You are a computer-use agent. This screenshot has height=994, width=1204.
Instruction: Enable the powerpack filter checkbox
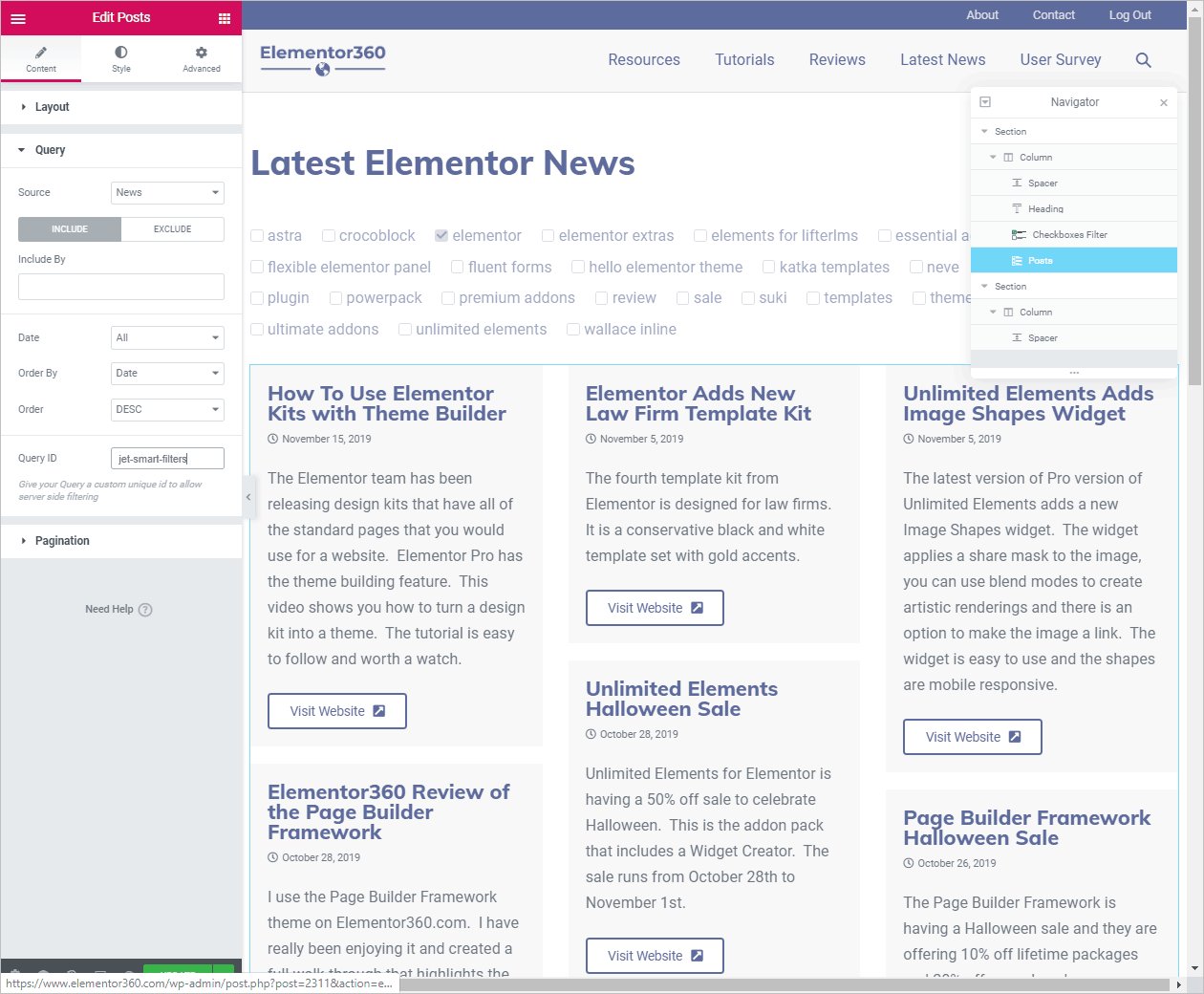(x=335, y=298)
